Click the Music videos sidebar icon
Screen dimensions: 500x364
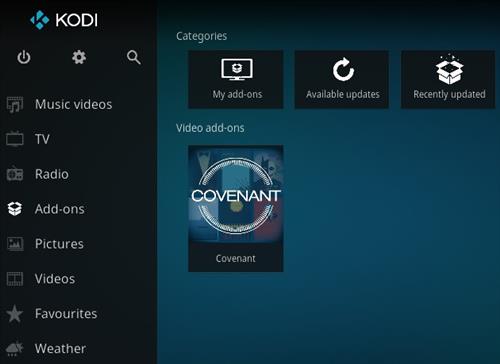click(x=15, y=105)
